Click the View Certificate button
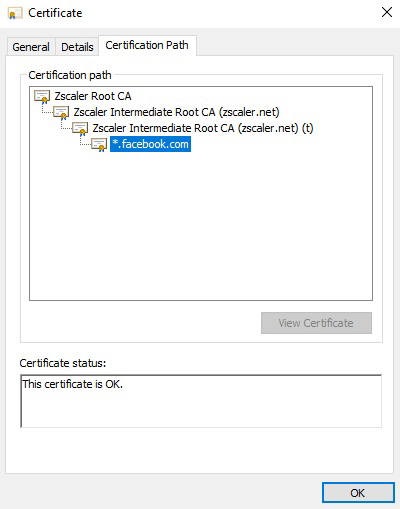400x509 pixels. (316, 323)
